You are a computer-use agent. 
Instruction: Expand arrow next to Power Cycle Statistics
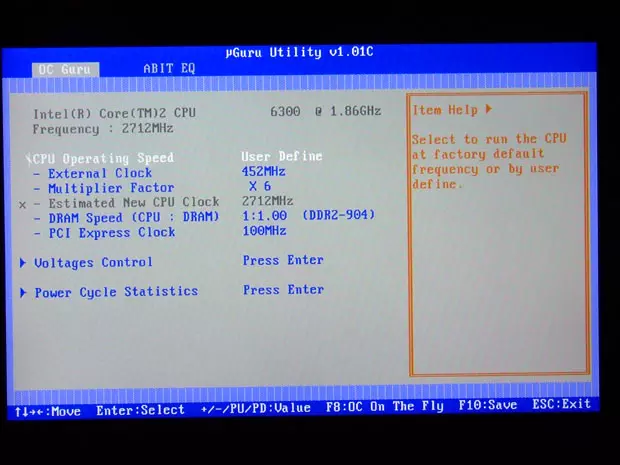[x=23, y=293]
